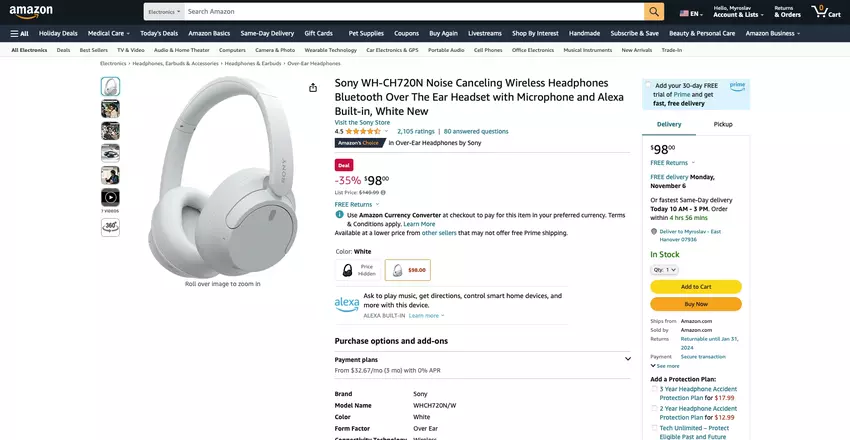Open the Electronics search category dropdown
Viewport: 850px width, 440px height.
tap(163, 12)
